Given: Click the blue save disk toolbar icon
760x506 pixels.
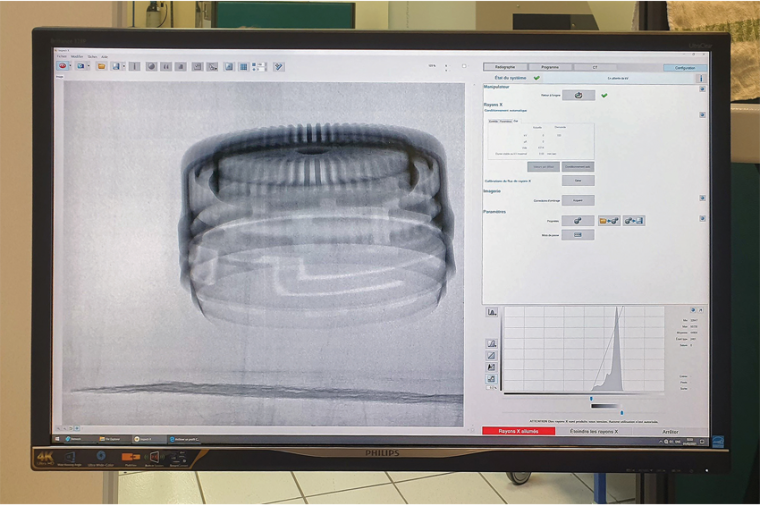Looking at the screenshot, I should 117,67.
